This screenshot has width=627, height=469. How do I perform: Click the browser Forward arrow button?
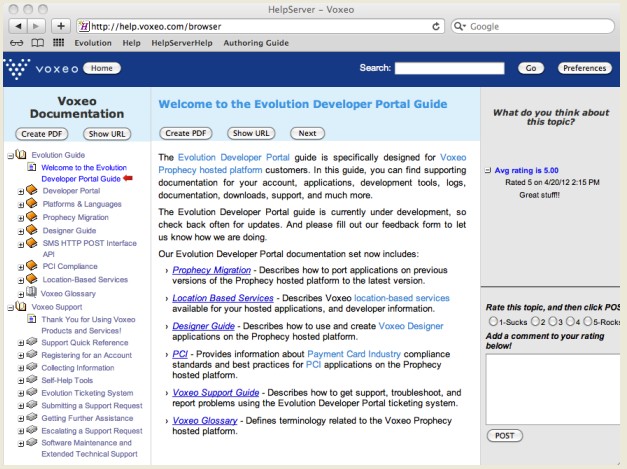36,26
